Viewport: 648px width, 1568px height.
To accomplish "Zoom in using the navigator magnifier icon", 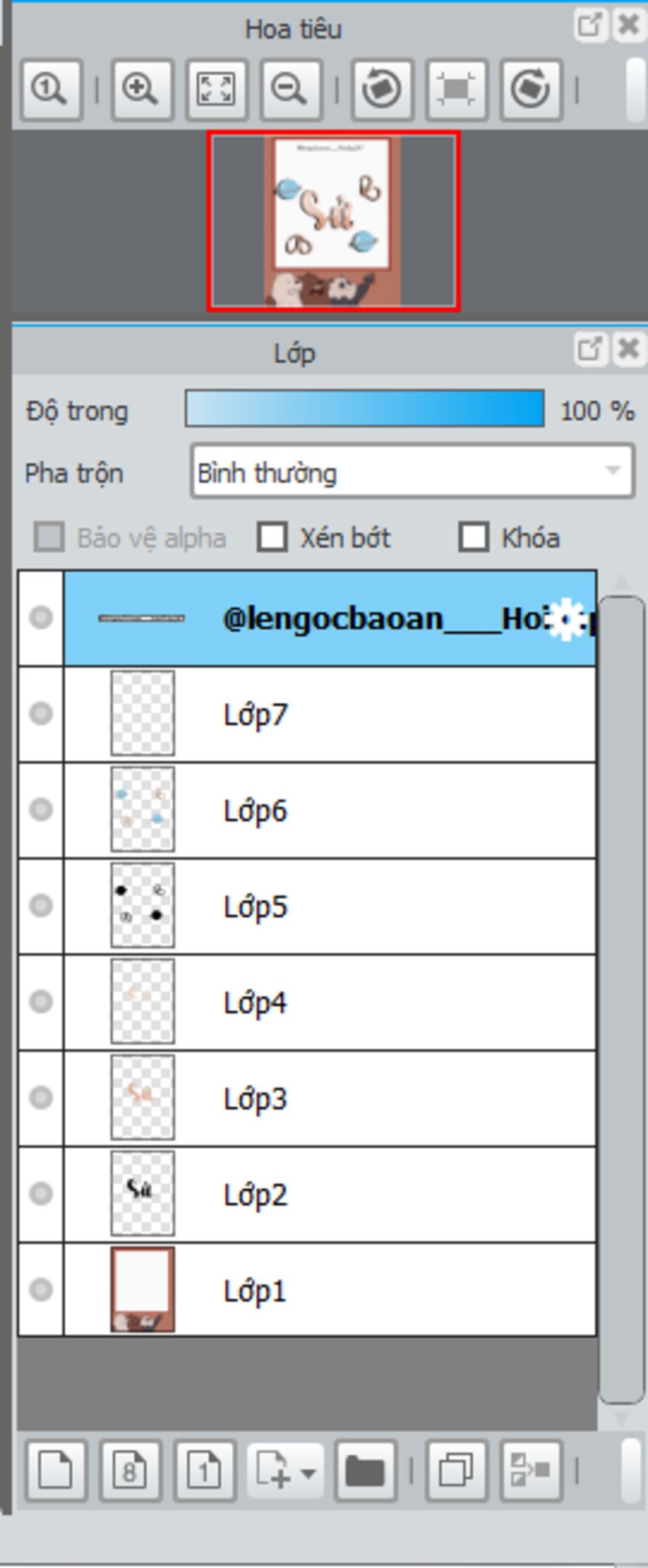I will coord(142,90).
